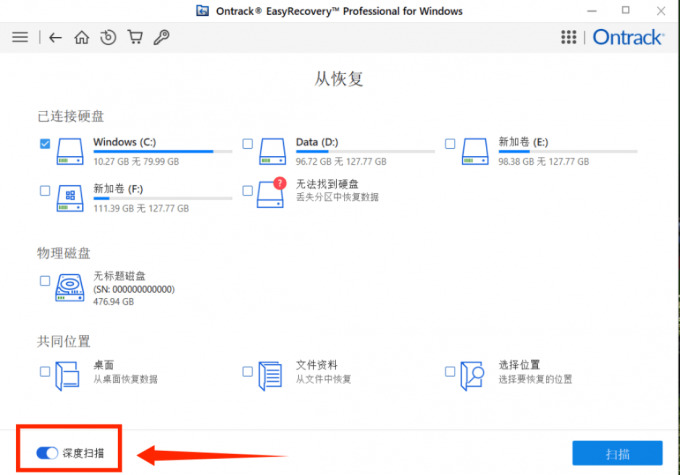This screenshot has height=475, width=680.
Task: Select the 'Data (D:)' label
Action: tap(317, 142)
